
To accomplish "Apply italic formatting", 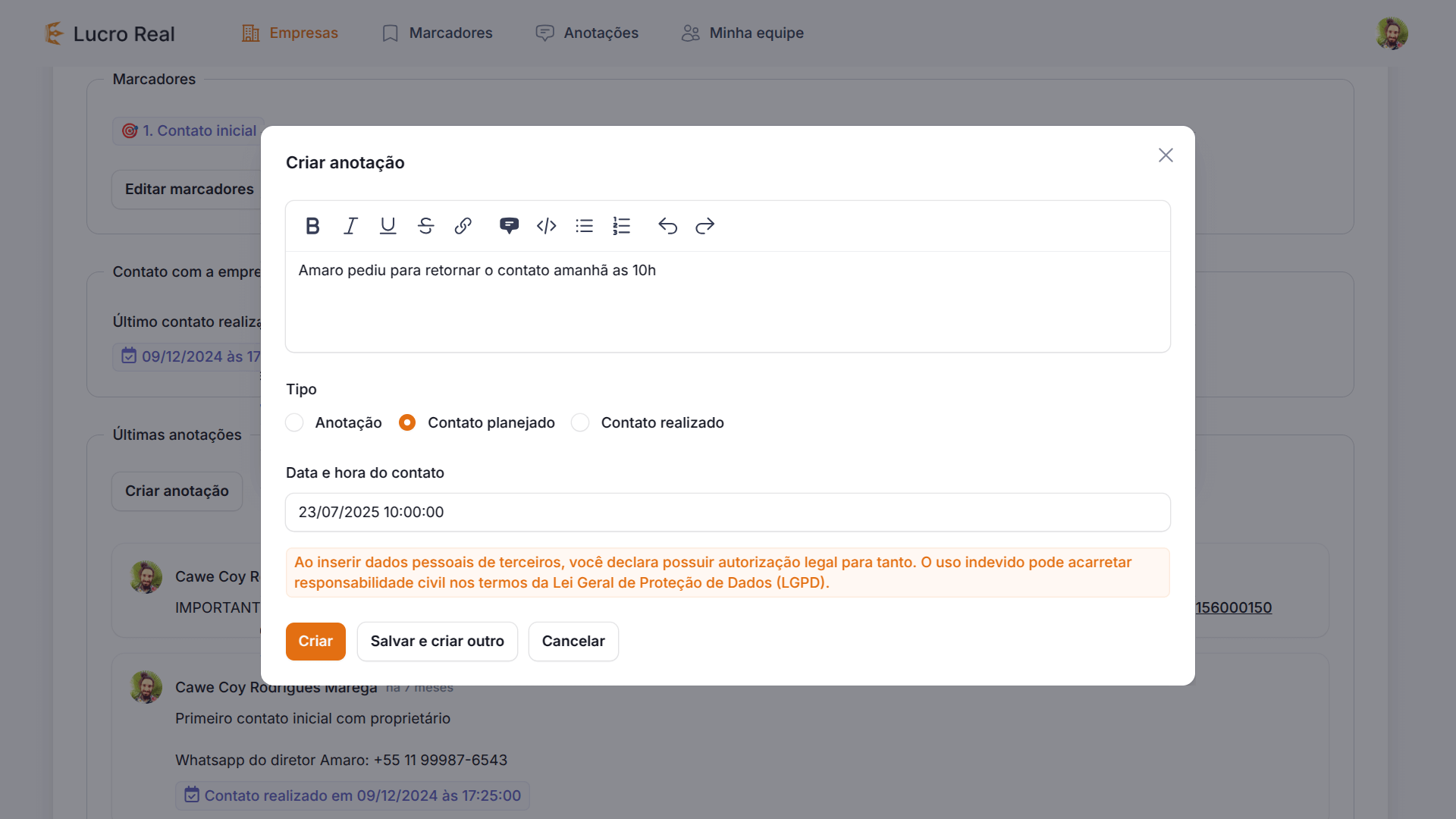I will [x=350, y=226].
